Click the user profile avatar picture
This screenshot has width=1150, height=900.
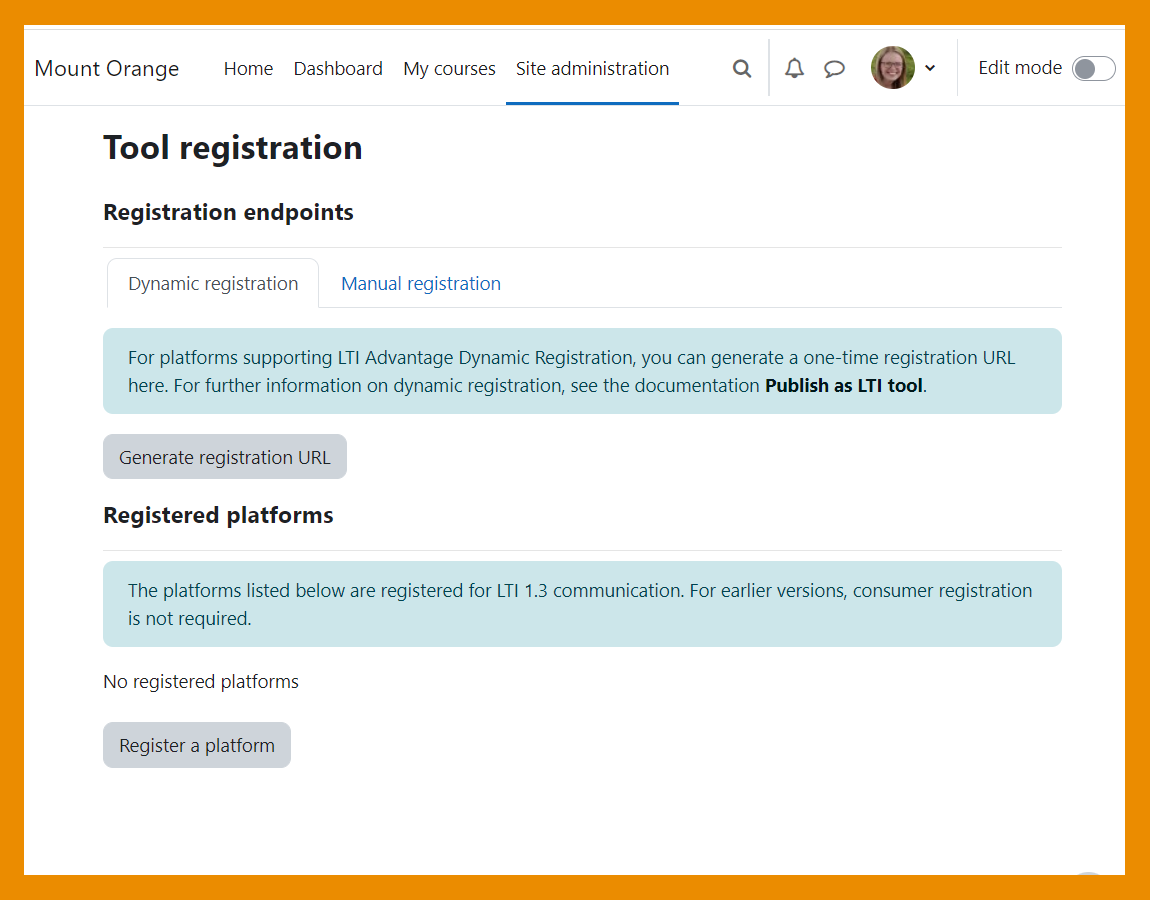click(892, 68)
